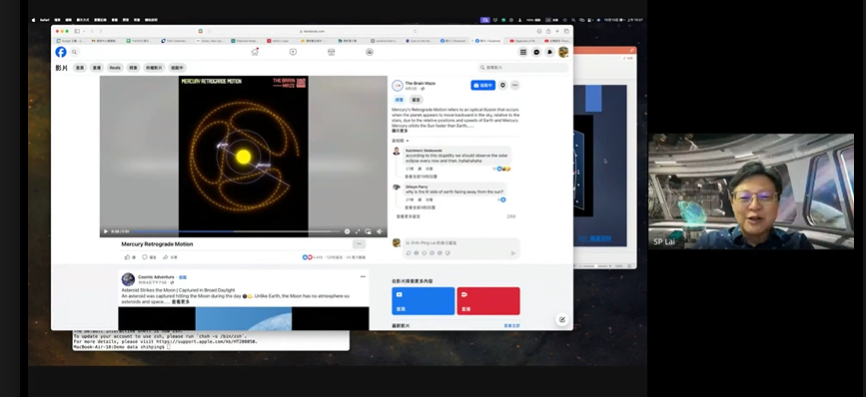The height and width of the screenshot is (397, 866).
Task: Mute the video with the speaker icon
Action: pos(379,231)
